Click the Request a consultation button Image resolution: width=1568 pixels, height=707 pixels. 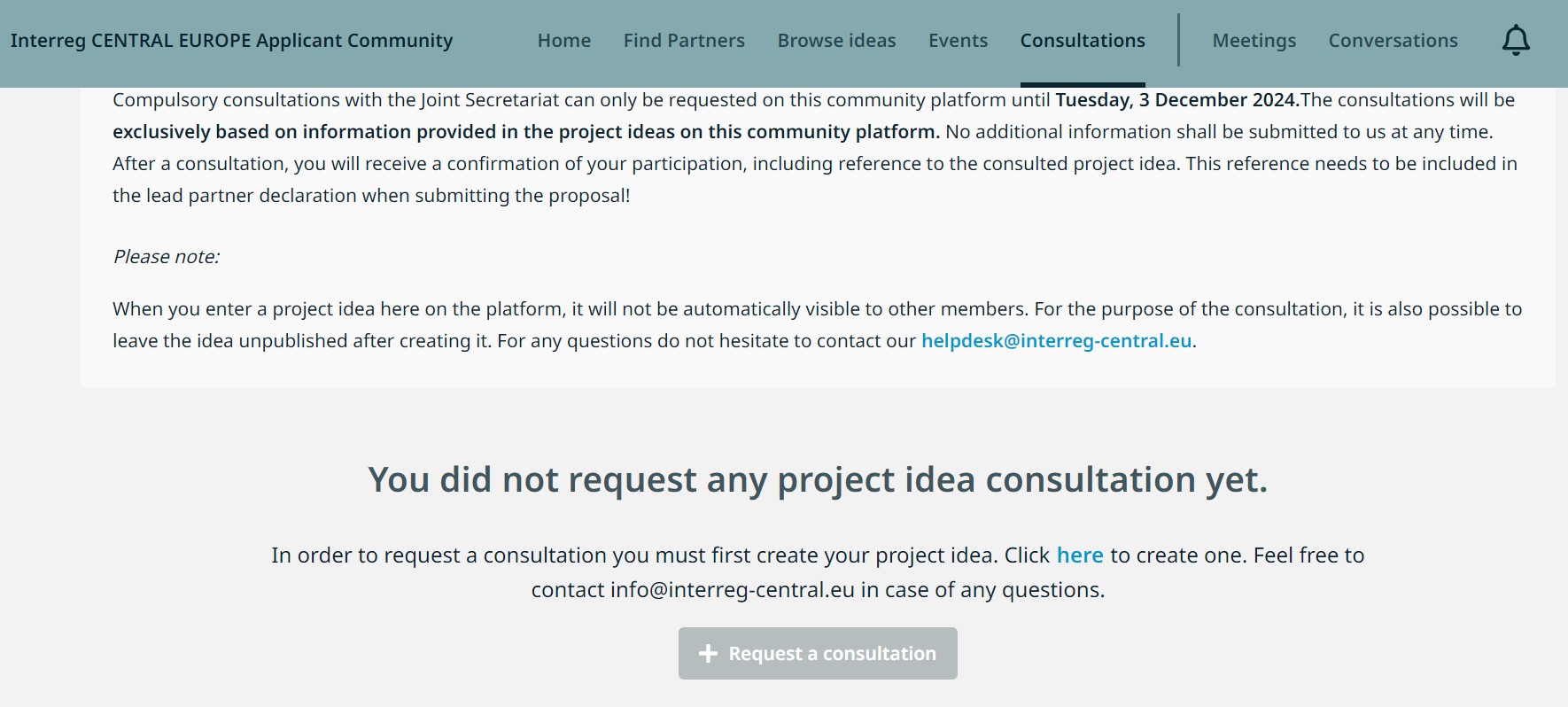[818, 654]
